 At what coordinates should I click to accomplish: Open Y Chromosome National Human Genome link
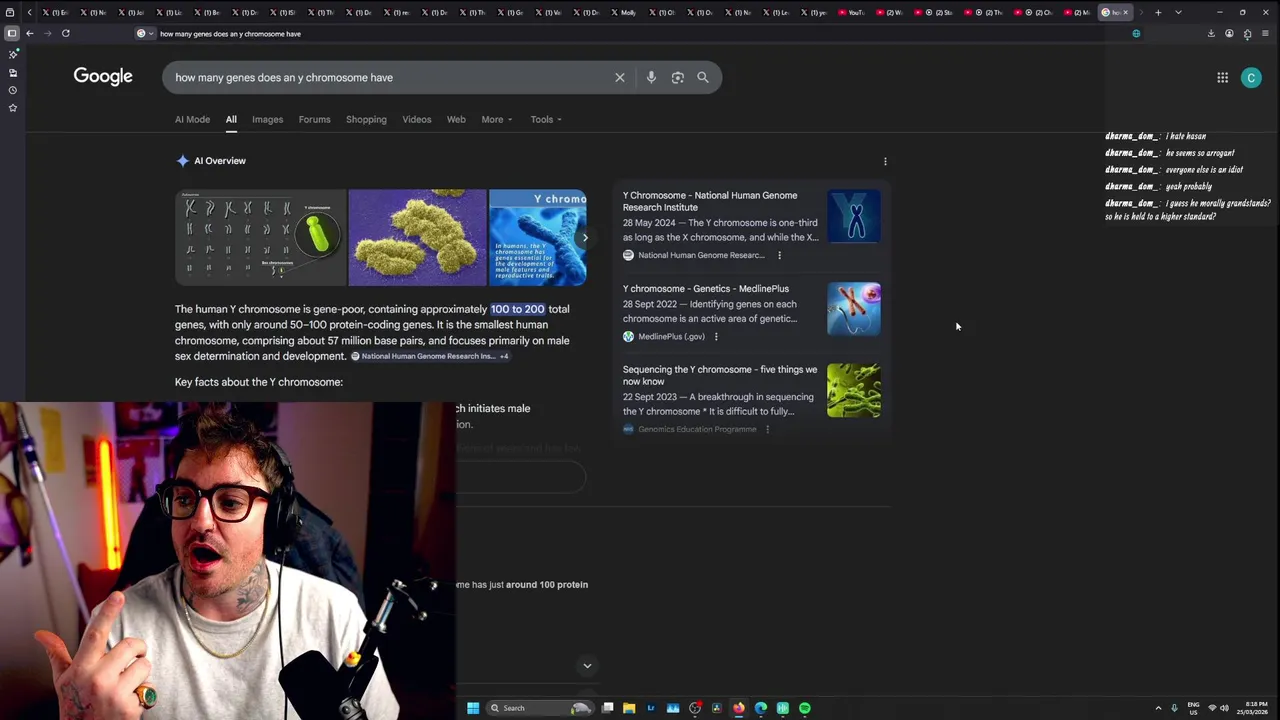click(710, 201)
